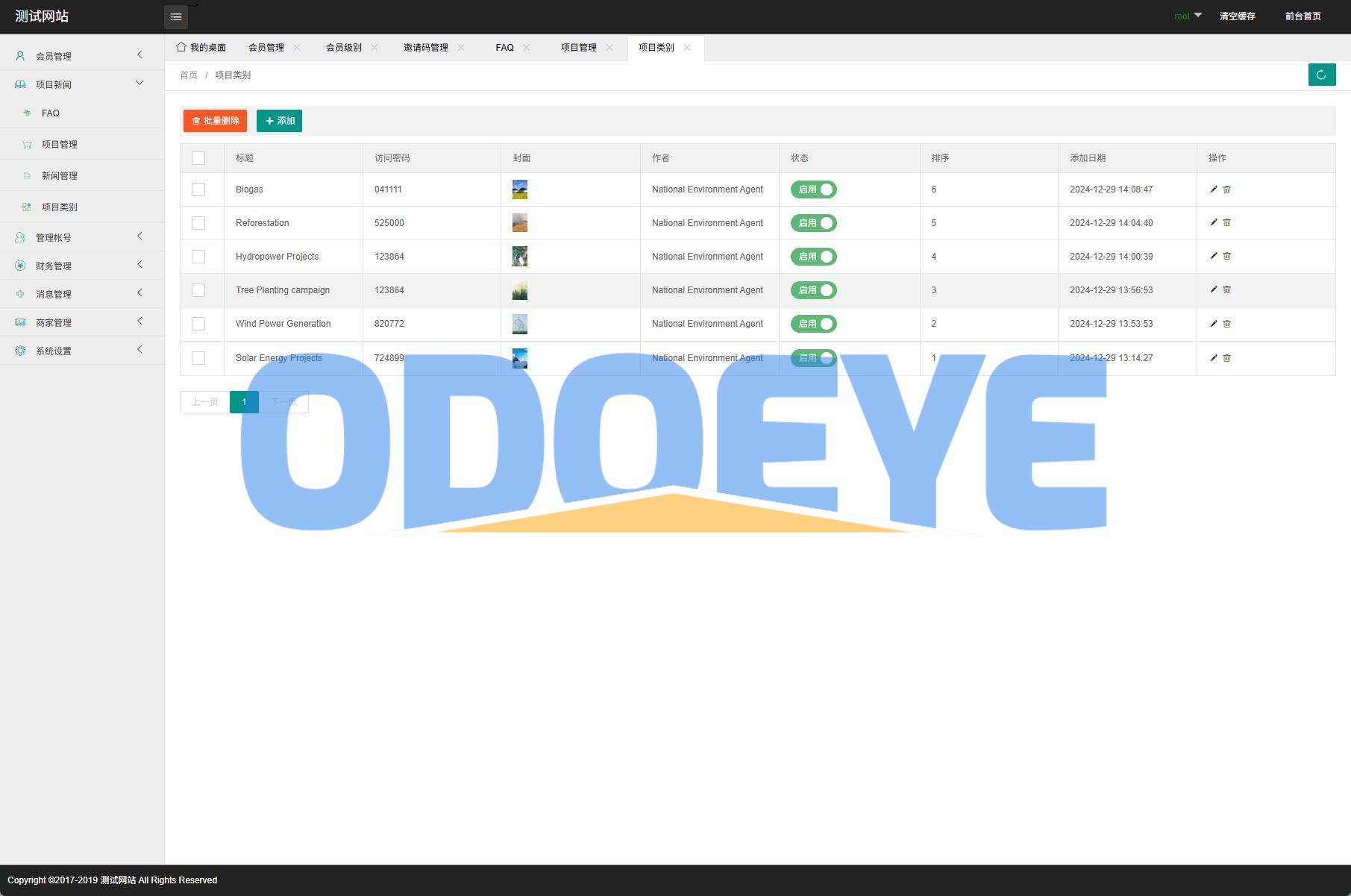The image size is (1351, 896).
Task: Go to page 1 in pagination
Action: [244, 402]
